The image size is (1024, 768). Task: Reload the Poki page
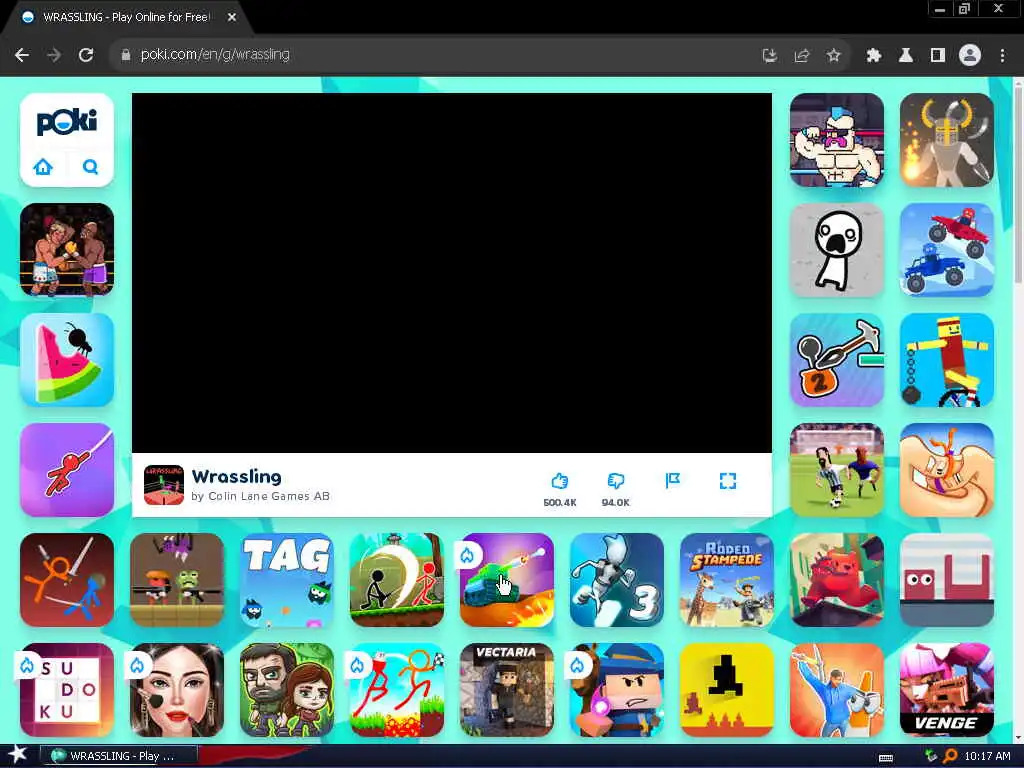coord(86,55)
